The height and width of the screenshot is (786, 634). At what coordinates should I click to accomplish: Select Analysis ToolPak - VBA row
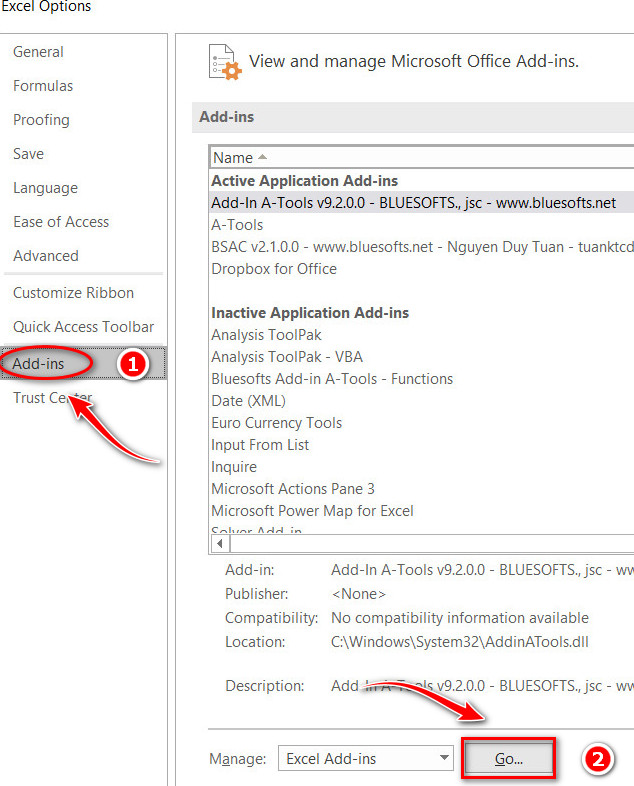pos(287,357)
